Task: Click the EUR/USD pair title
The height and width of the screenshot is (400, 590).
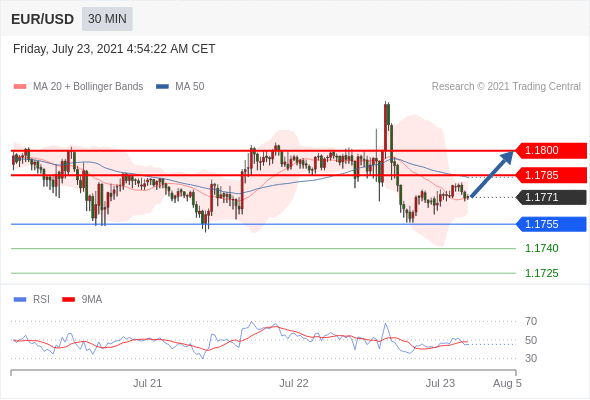Action: click(x=43, y=19)
